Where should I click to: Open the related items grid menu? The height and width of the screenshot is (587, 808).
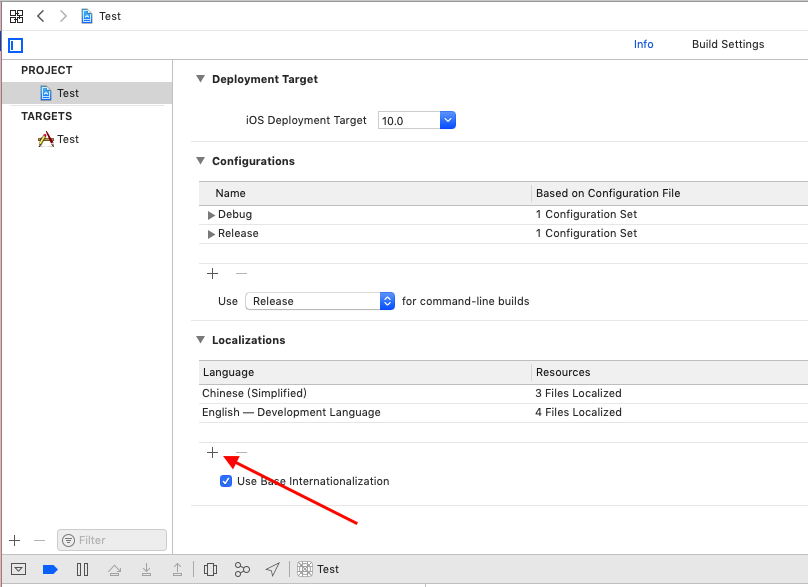point(16,16)
